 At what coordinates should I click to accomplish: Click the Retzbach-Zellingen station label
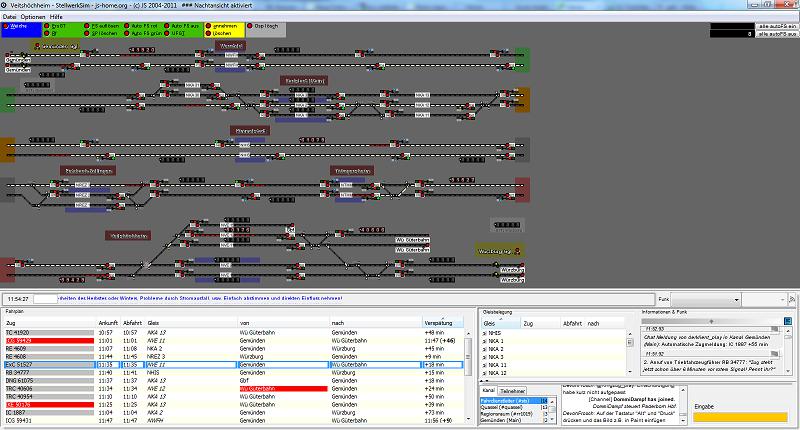[x=87, y=170]
